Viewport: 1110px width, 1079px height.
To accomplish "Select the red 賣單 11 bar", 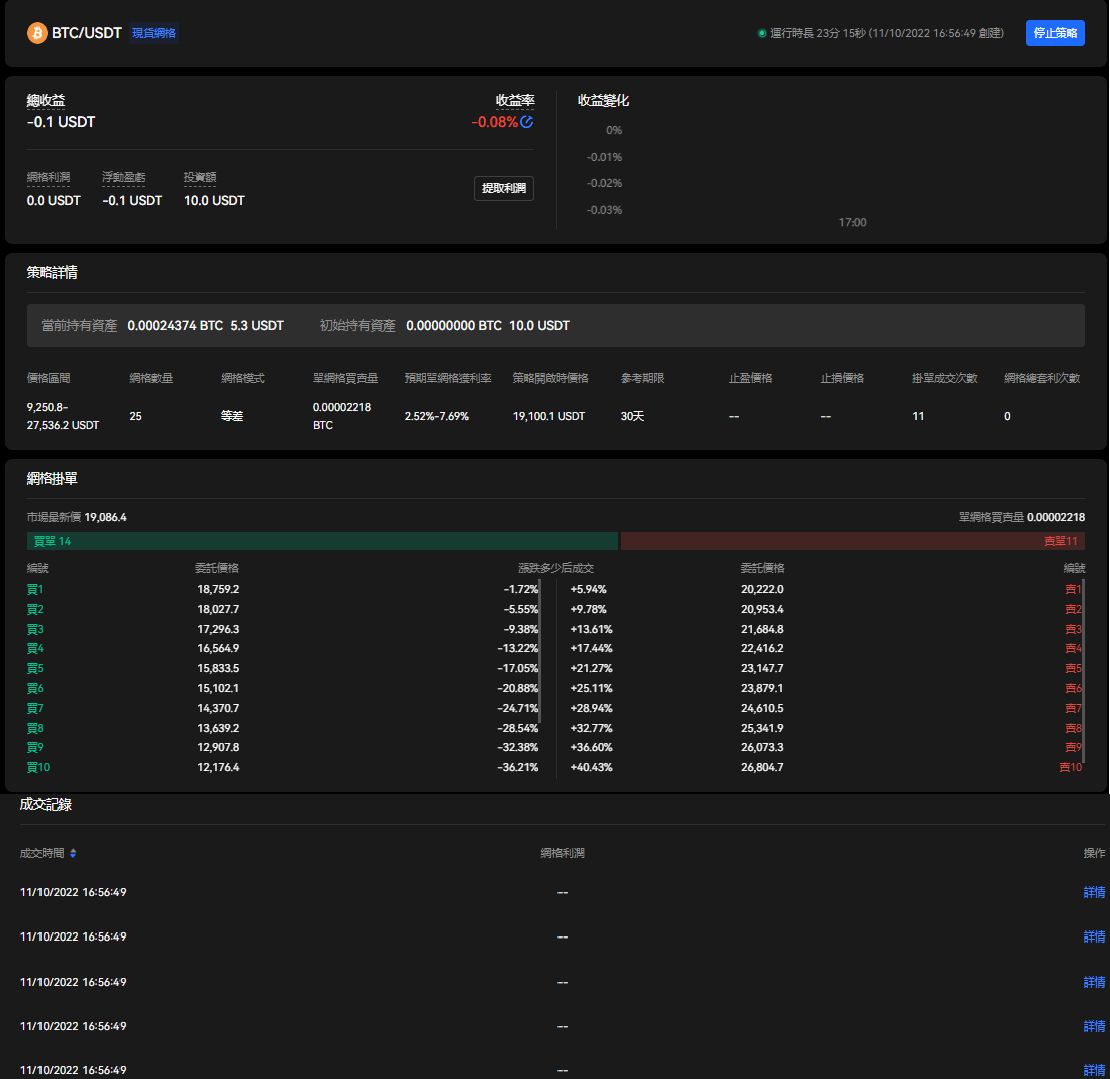I will (x=852, y=541).
